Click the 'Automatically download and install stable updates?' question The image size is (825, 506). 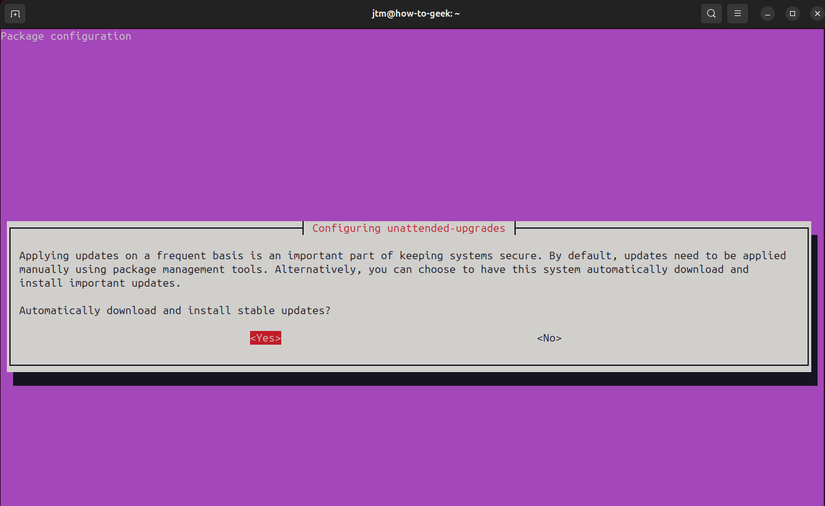tap(175, 310)
